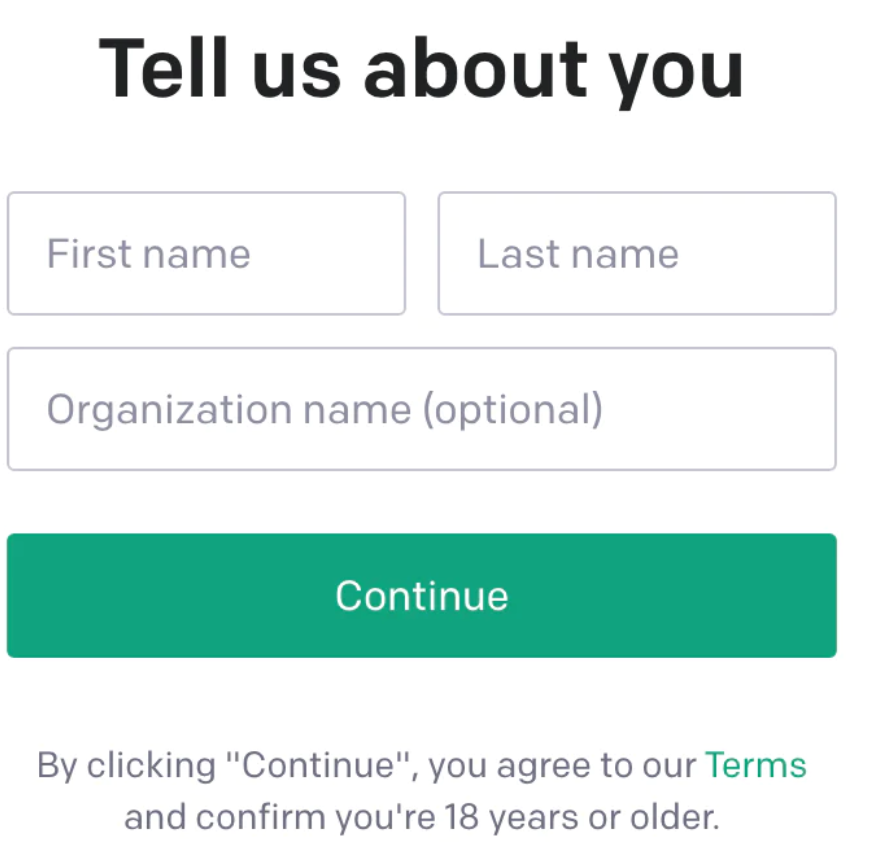This screenshot has height=864, width=889.
Task: Click the word "about" in the title
Action: click(x=474, y=69)
